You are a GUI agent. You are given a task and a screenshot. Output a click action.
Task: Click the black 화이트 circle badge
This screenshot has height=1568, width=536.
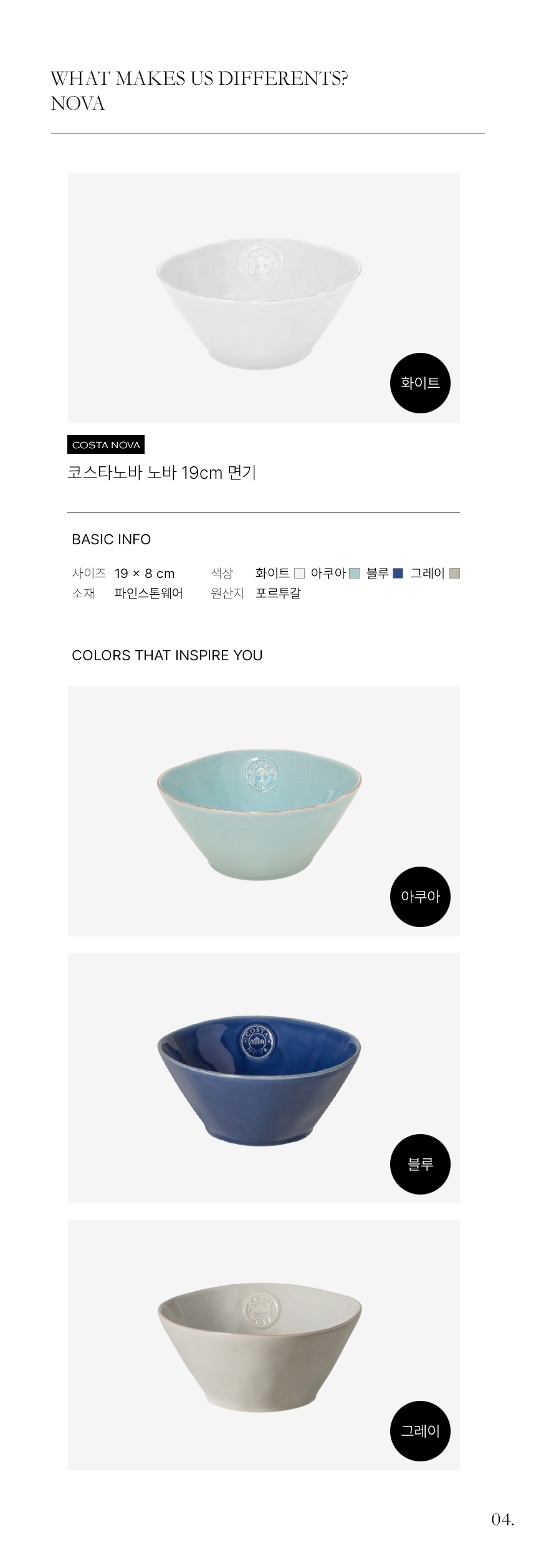tap(420, 383)
